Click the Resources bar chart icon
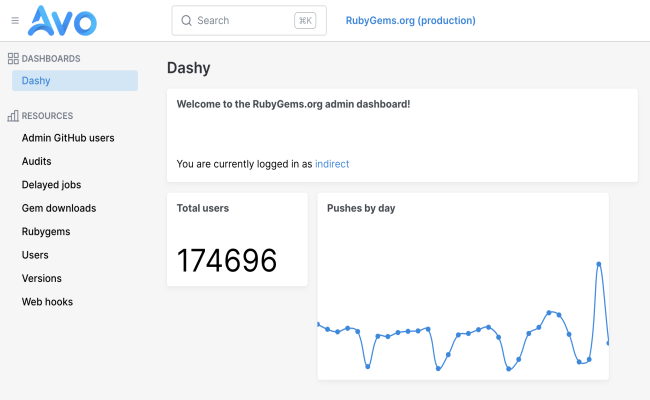Screen dimensions: 650x400 click(13, 116)
